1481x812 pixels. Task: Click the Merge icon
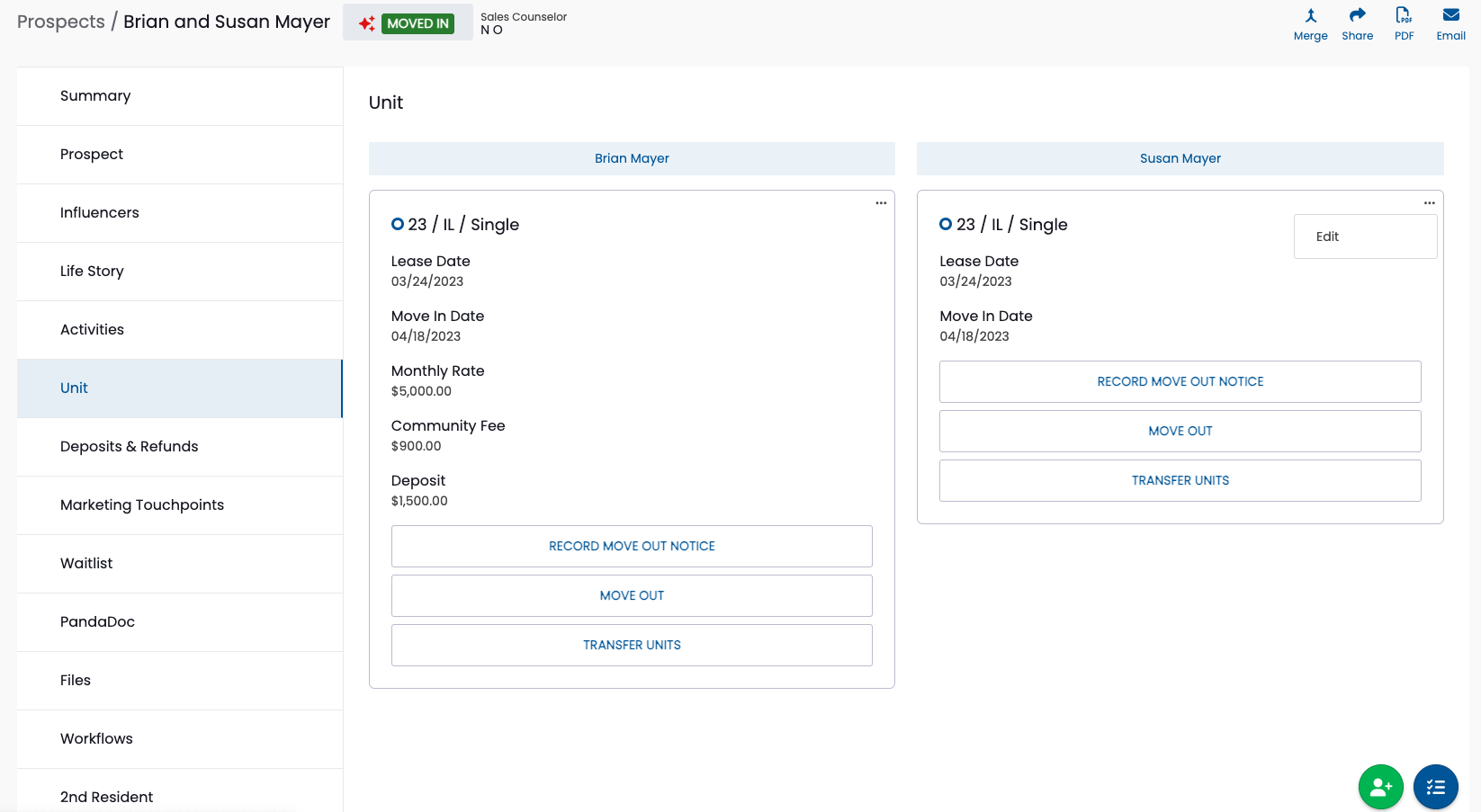[1311, 15]
